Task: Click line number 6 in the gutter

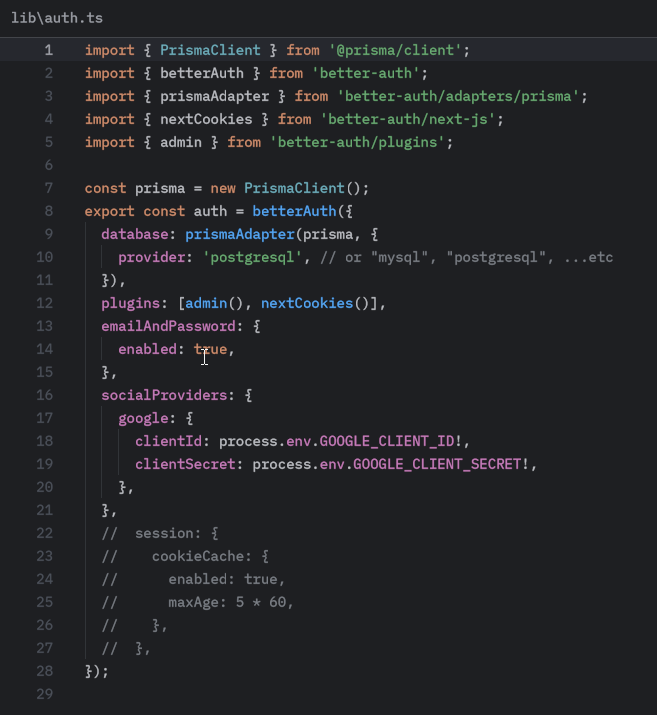Action: 49,165
